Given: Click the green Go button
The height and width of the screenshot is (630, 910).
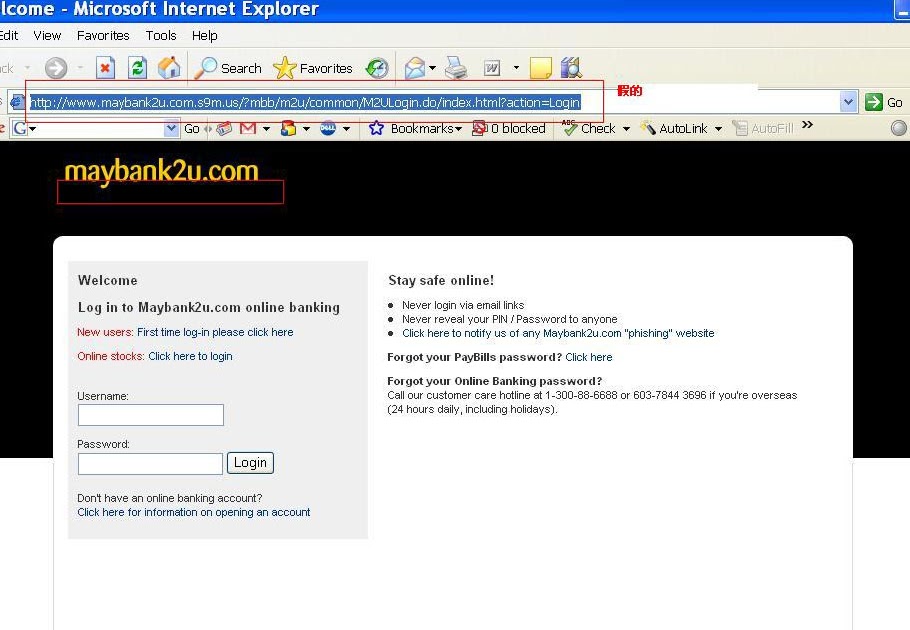Looking at the screenshot, I should click(883, 102).
